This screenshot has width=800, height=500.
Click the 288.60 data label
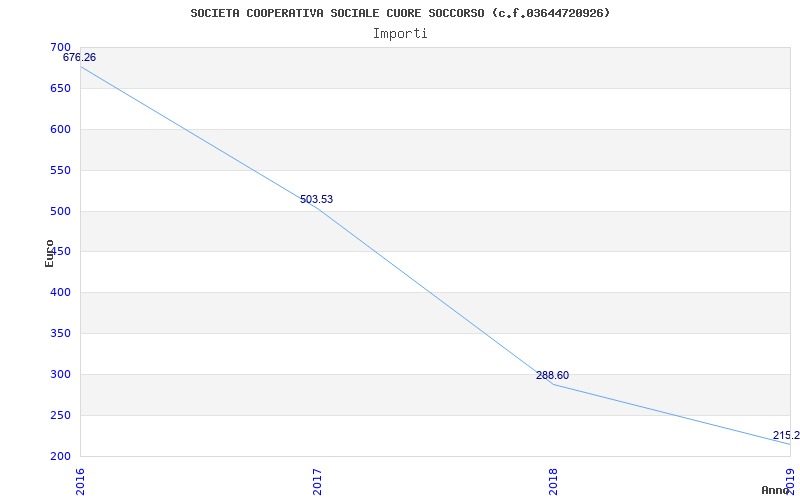pos(553,376)
